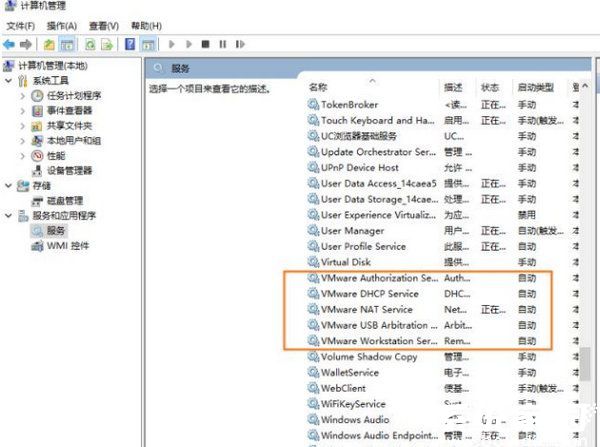Image resolution: width=600 pixels, height=447 pixels.
Task: Select WMI 控件 in the tree
Action: pyautogui.click(x=68, y=246)
